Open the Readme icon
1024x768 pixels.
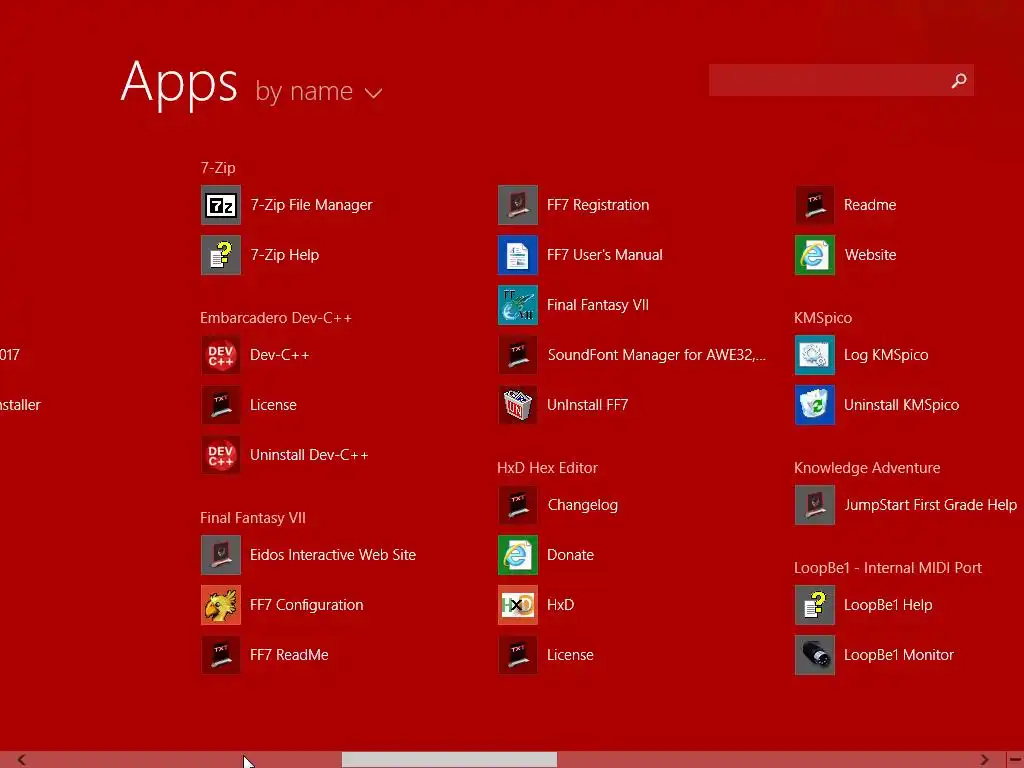pos(815,205)
